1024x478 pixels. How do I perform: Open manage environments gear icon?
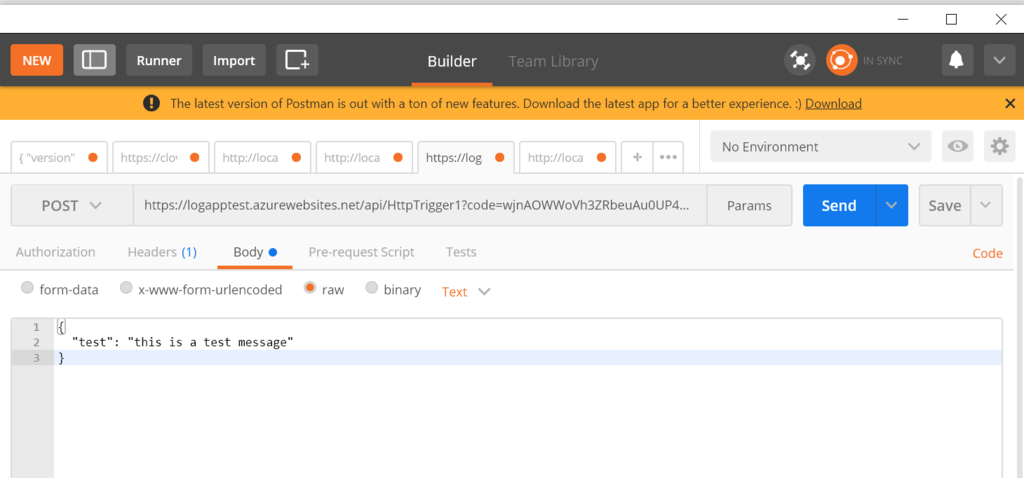[x=1000, y=146]
